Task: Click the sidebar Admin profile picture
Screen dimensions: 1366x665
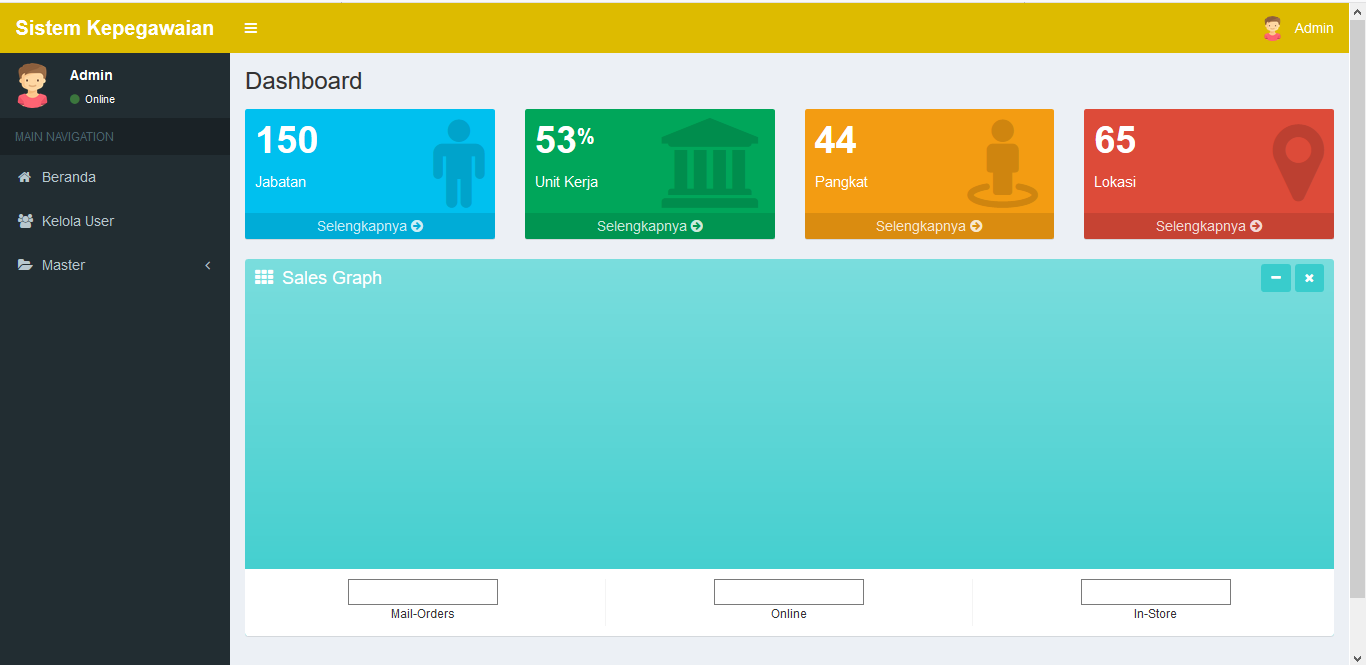Action: pos(33,85)
